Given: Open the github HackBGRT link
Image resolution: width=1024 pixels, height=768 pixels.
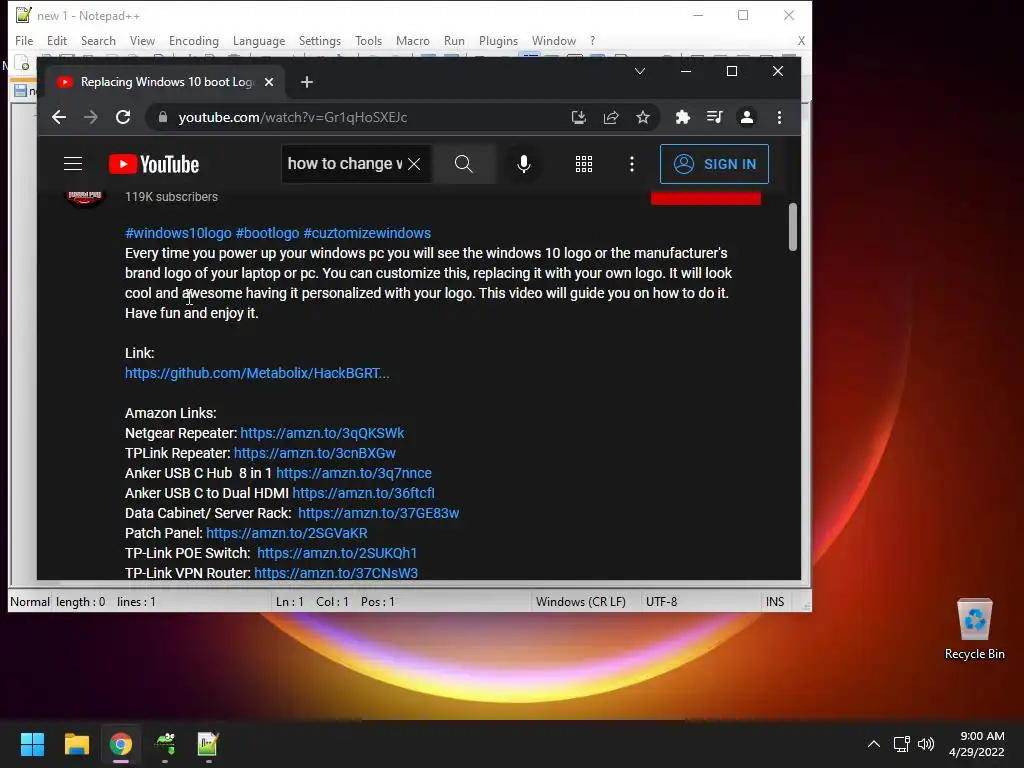Looking at the screenshot, I should point(257,373).
